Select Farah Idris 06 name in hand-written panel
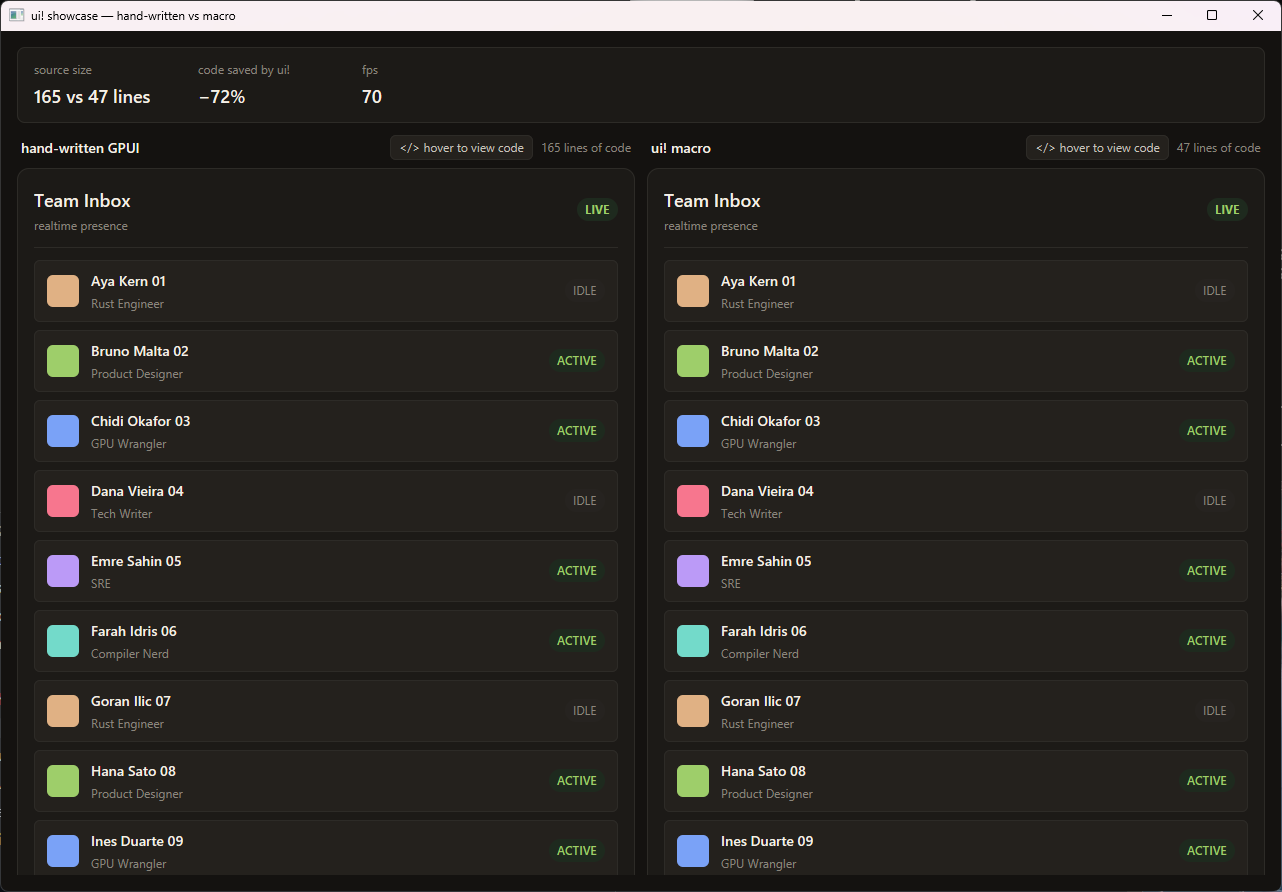This screenshot has height=892, width=1282. pos(134,631)
